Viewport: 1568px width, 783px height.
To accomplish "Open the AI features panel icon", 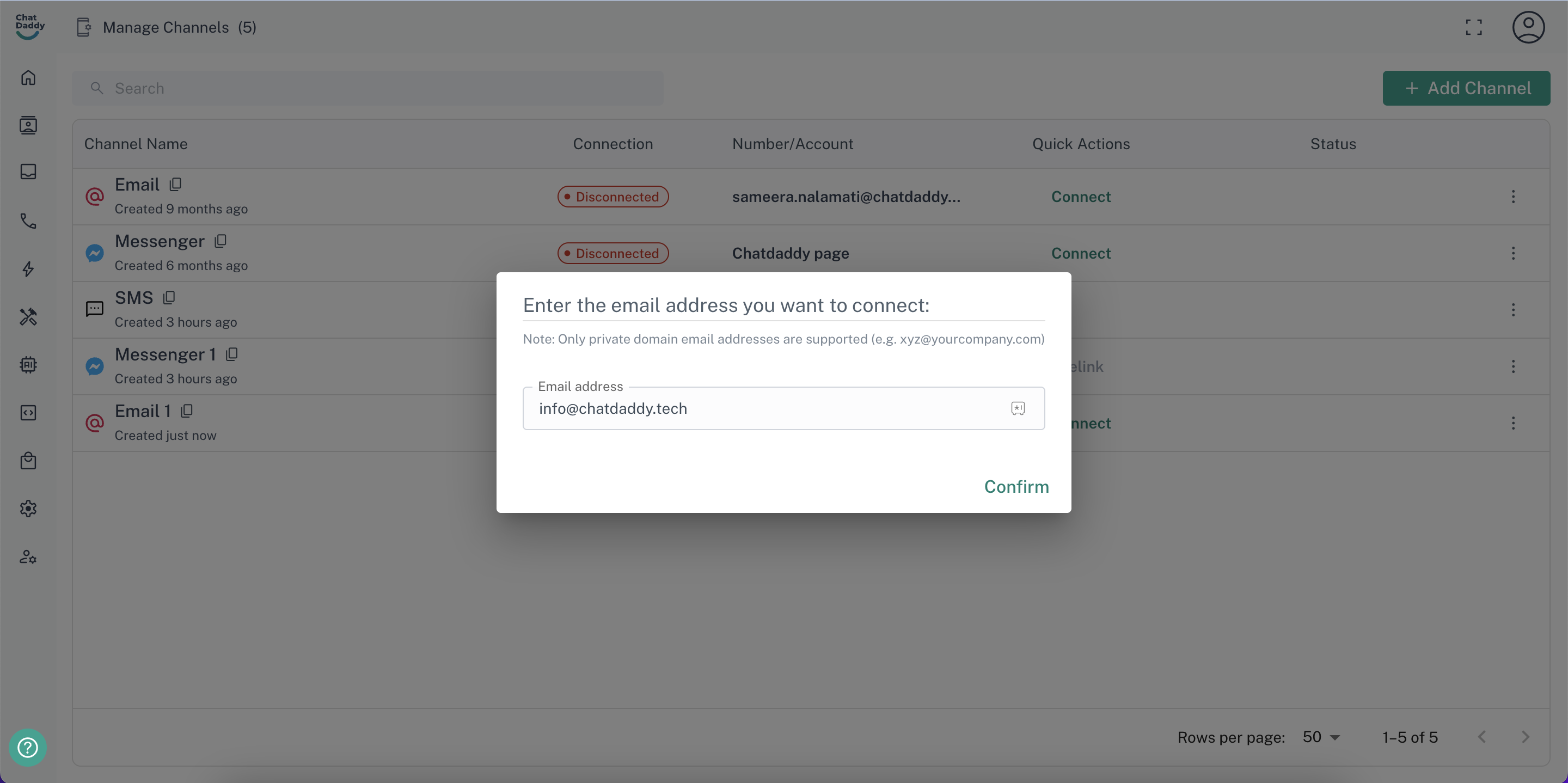I will point(28,365).
